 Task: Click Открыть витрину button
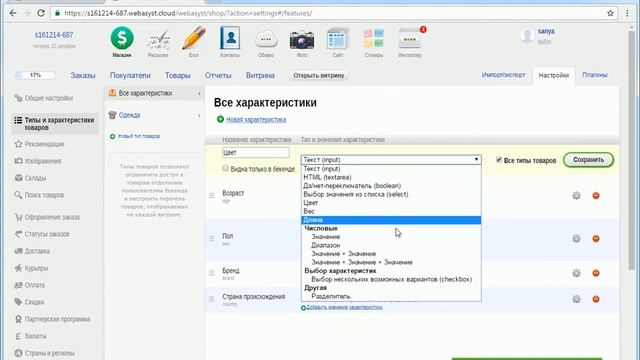pyautogui.click(x=318, y=76)
